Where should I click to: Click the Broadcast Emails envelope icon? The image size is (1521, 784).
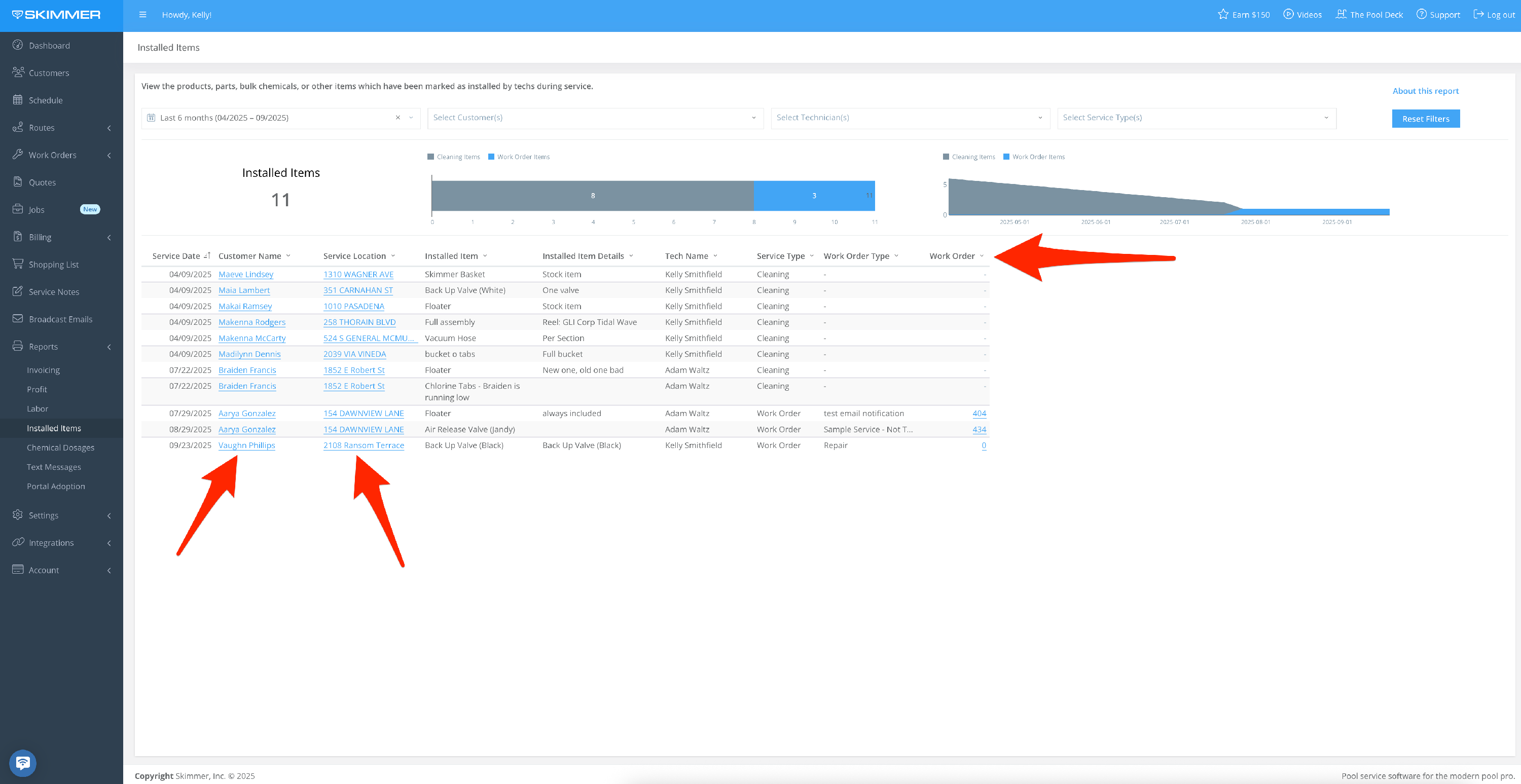[x=18, y=319]
